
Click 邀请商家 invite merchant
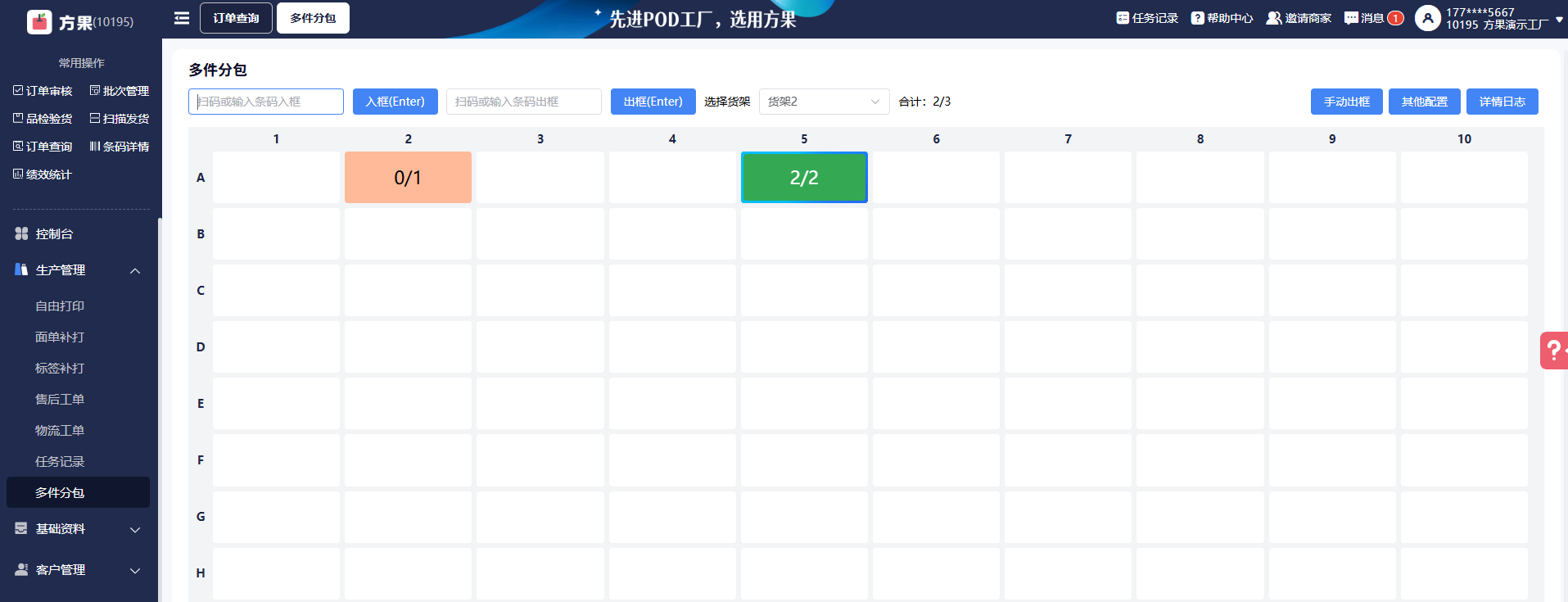coord(1299,18)
